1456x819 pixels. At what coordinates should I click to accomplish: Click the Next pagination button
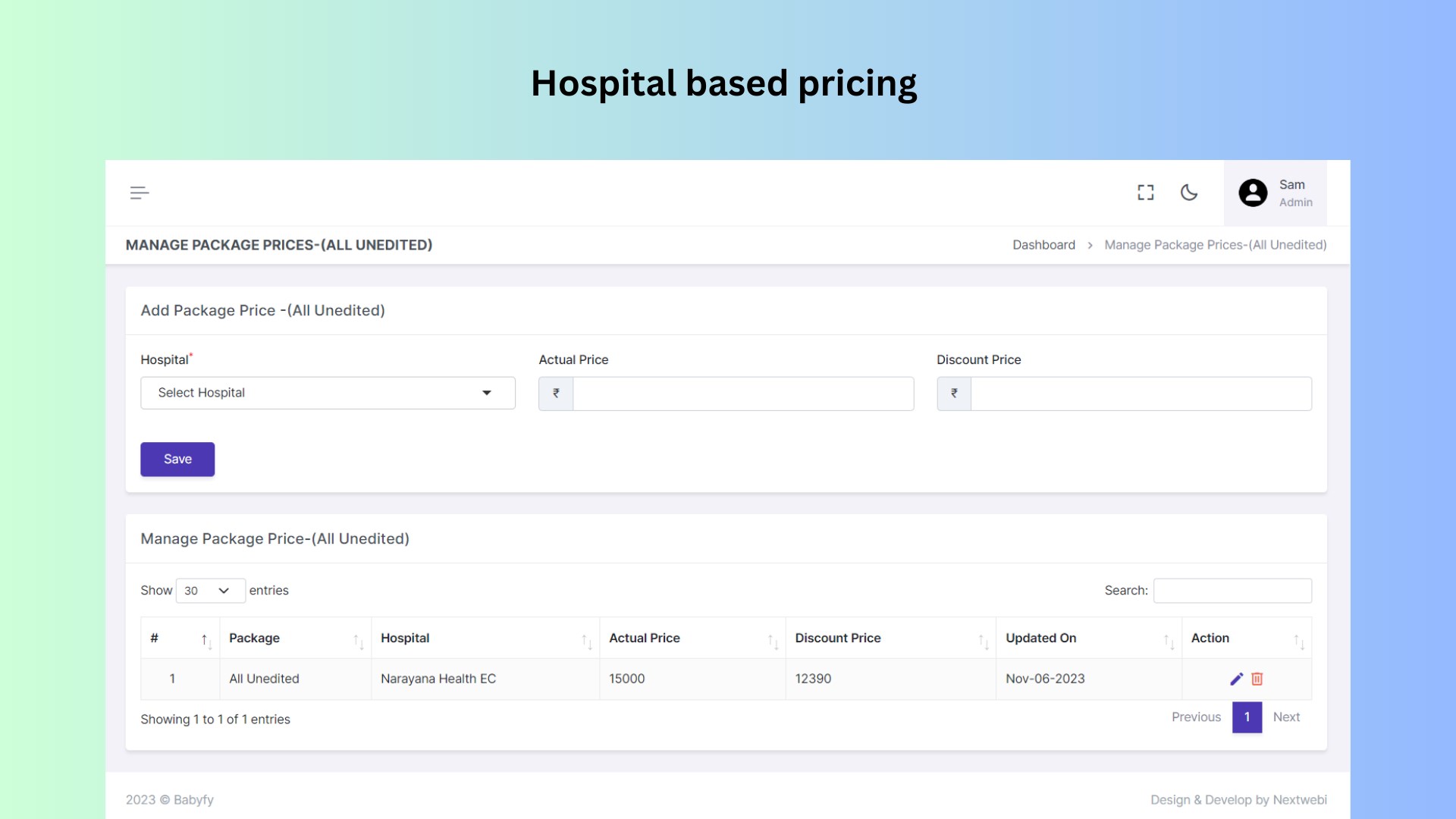click(x=1286, y=716)
